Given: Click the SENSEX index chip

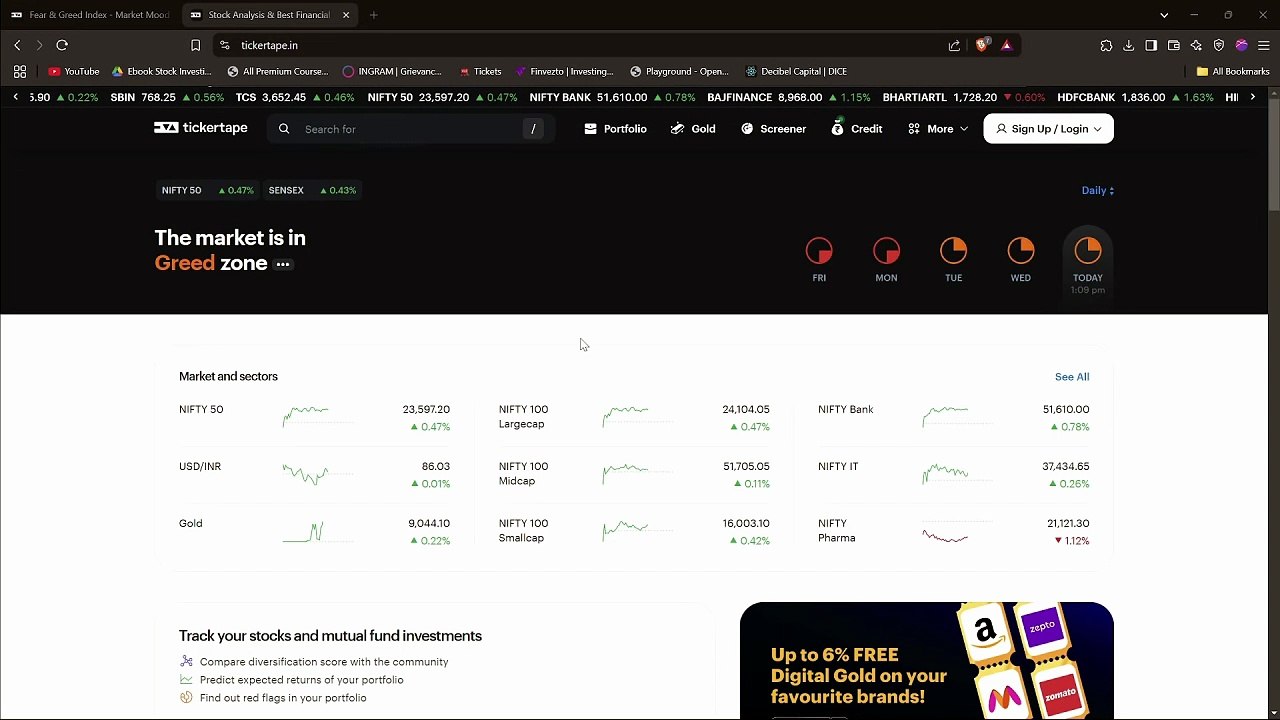Looking at the screenshot, I should pyautogui.click(x=312, y=190).
